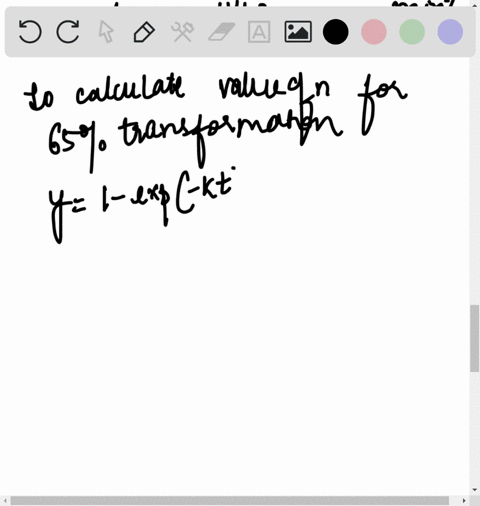Insert an image with picture icon
480x506 pixels.
click(298, 32)
